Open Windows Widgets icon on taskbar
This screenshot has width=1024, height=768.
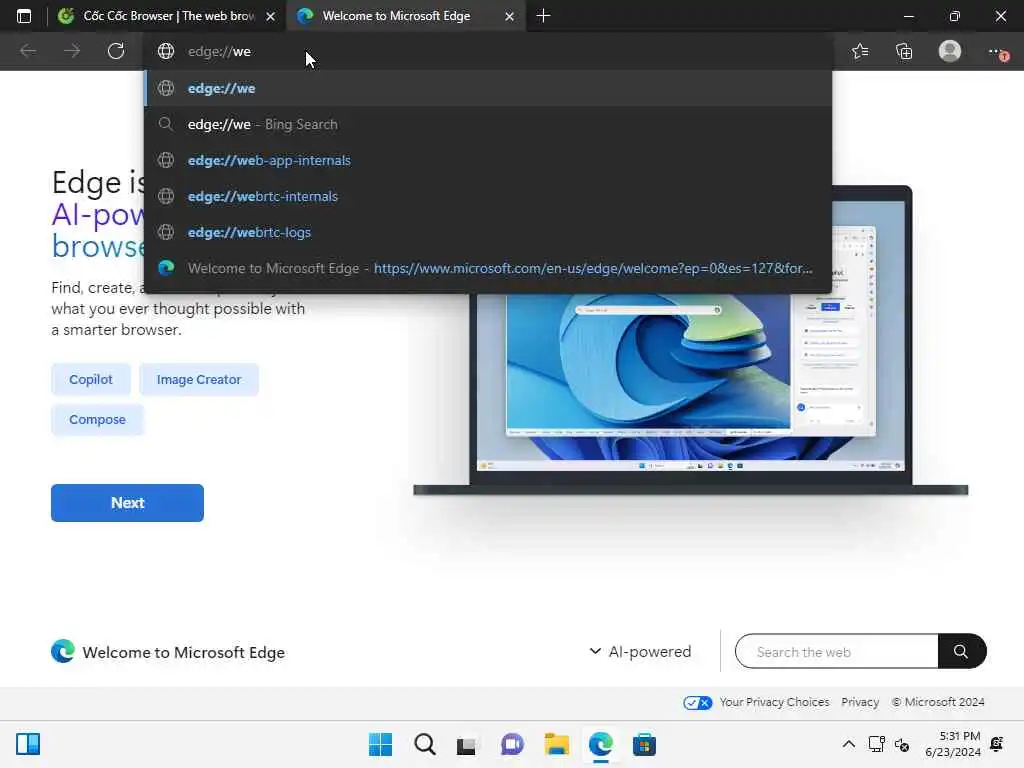coord(28,744)
